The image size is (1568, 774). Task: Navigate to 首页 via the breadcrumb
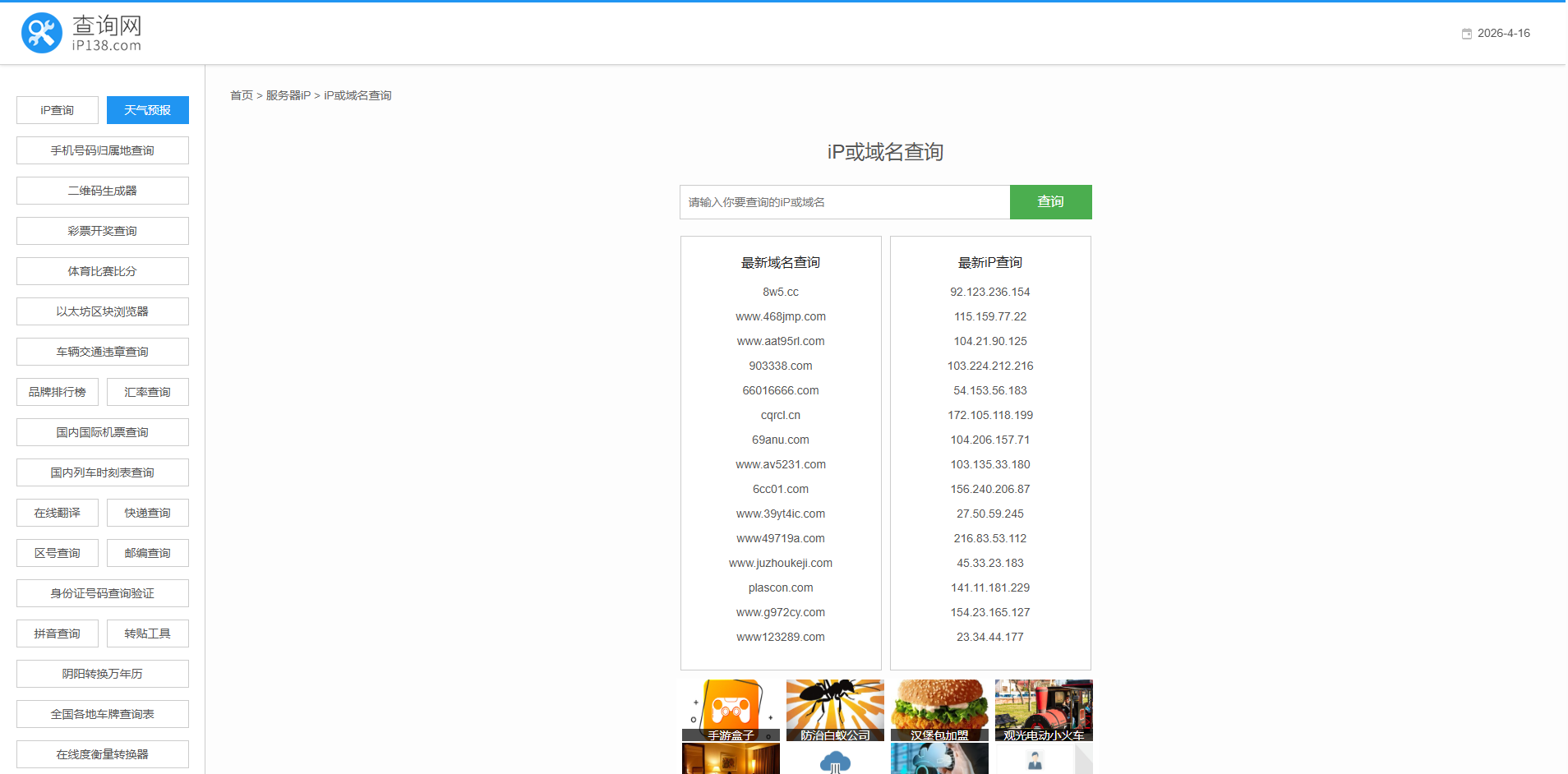pyautogui.click(x=241, y=95)
